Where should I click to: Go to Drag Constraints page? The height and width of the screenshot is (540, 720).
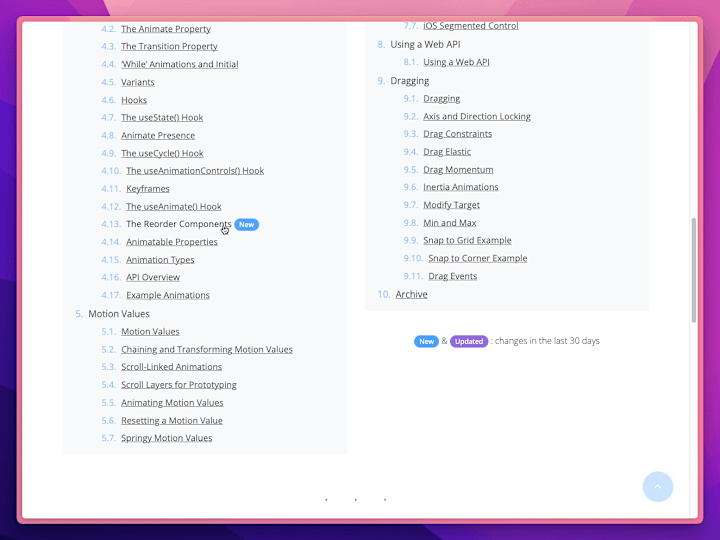coord(458,134)
